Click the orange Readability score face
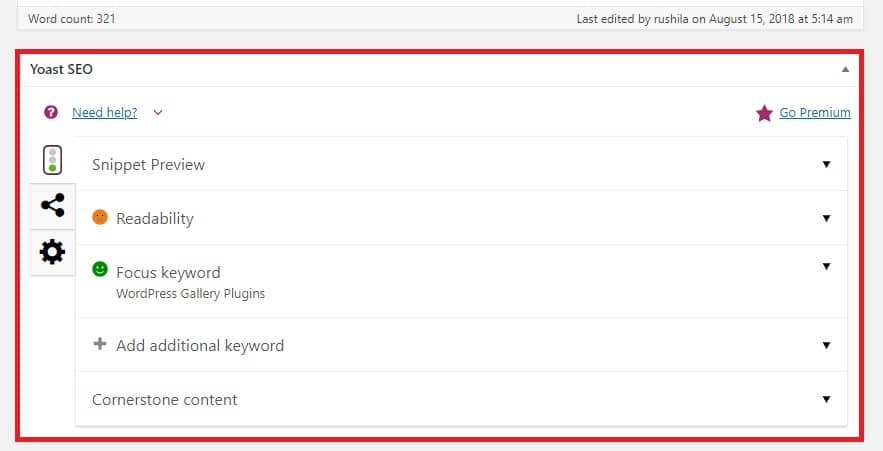Screen dimensions: 883x451 [x=100, y=217]
